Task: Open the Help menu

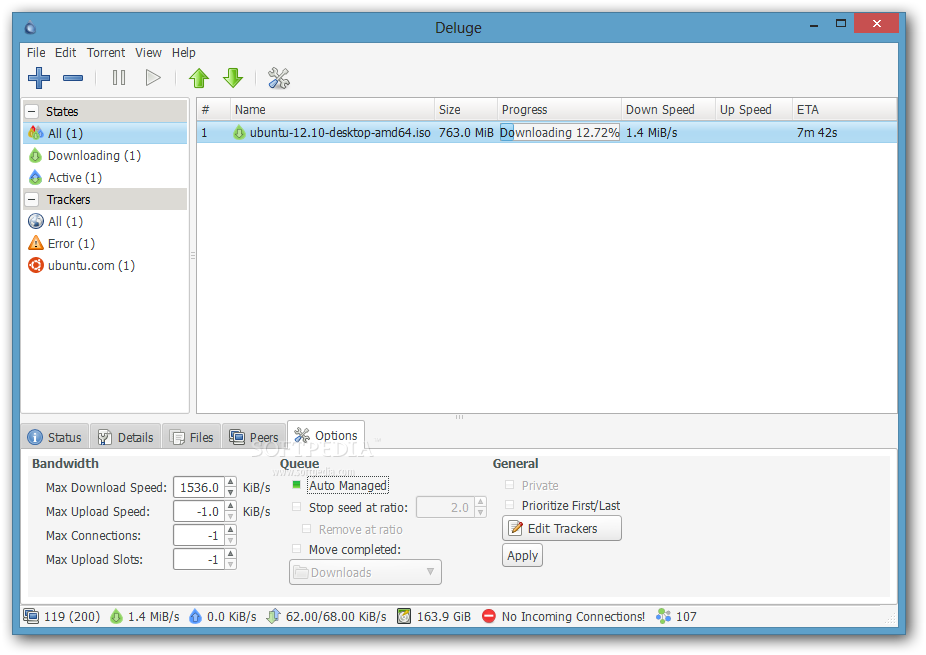Action: click(x=184, y=53)
